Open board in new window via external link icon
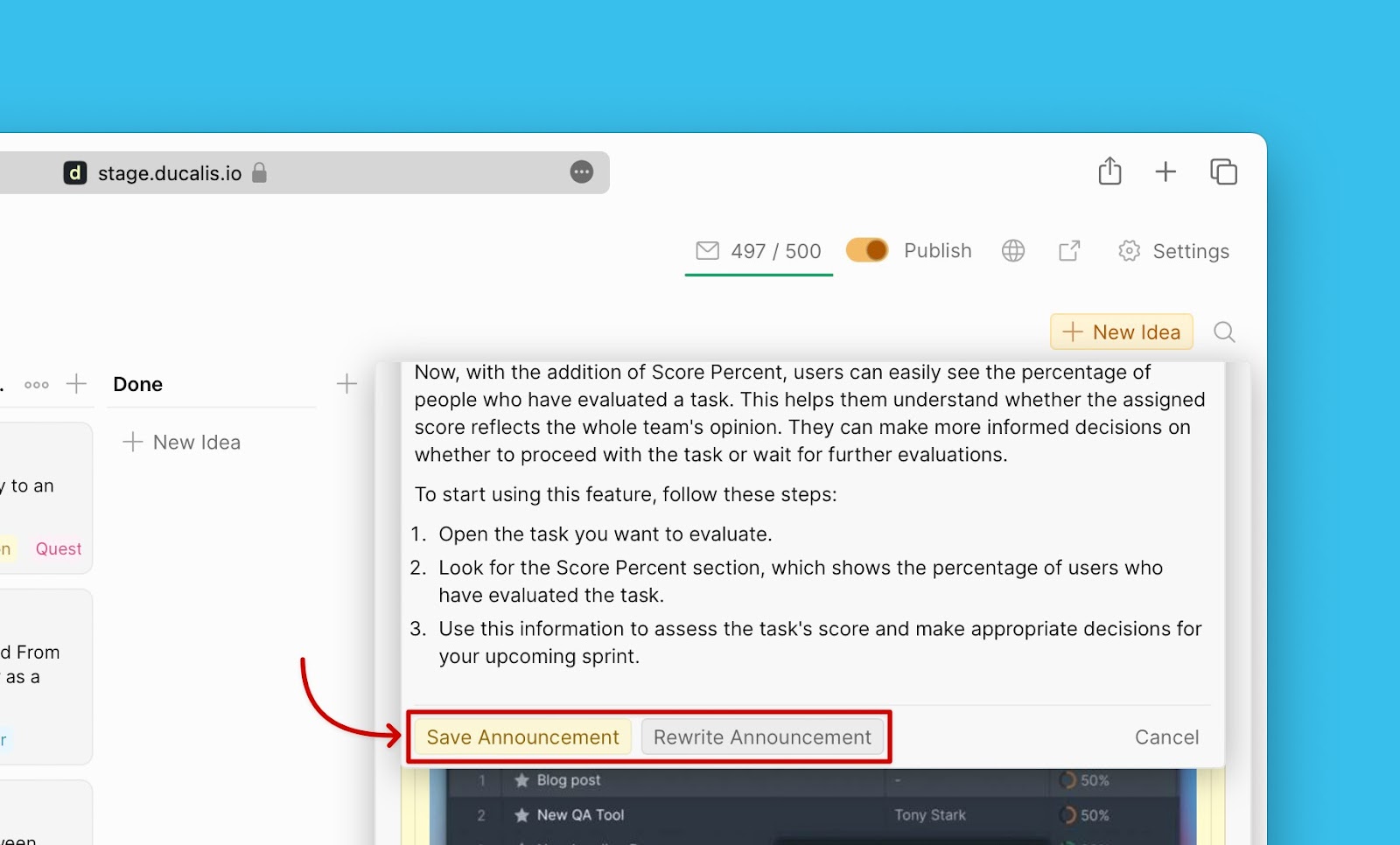This screenshot has width=1400, height=845. pyautogui.click(x=1069, y=251)
